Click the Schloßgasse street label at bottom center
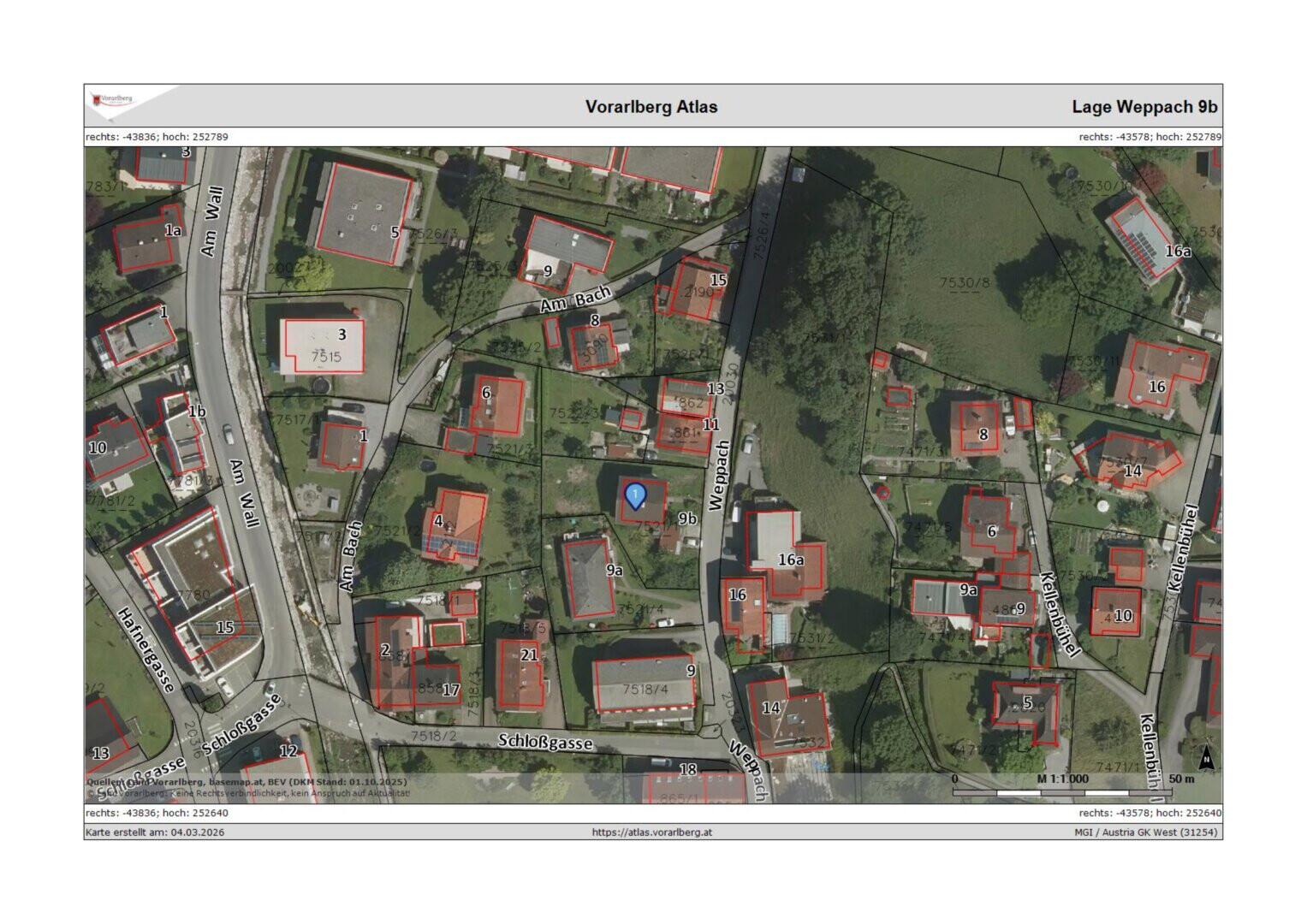This screenshot has height=924, width=1307. coord(545,742)
